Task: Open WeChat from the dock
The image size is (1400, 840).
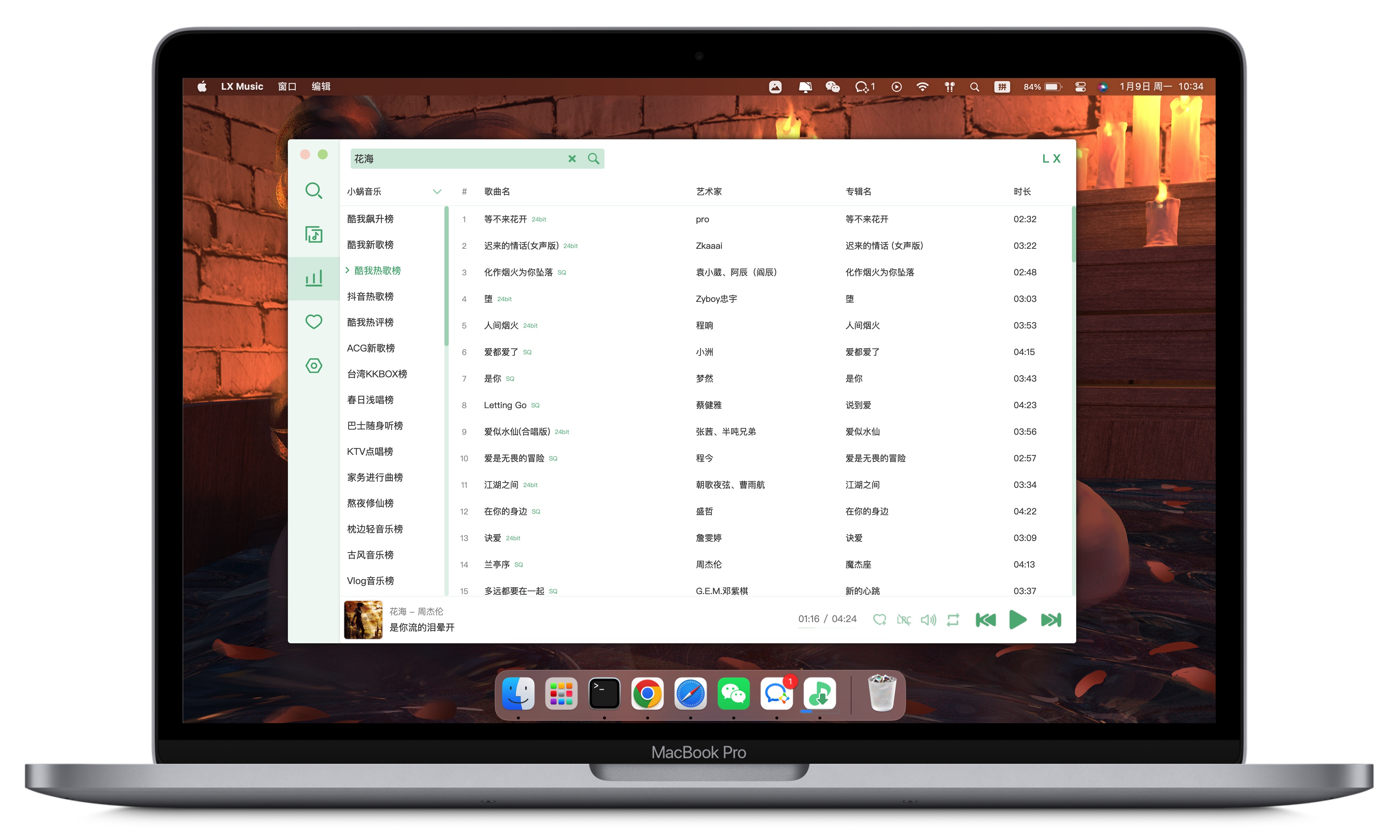Action: click(733, 693)
